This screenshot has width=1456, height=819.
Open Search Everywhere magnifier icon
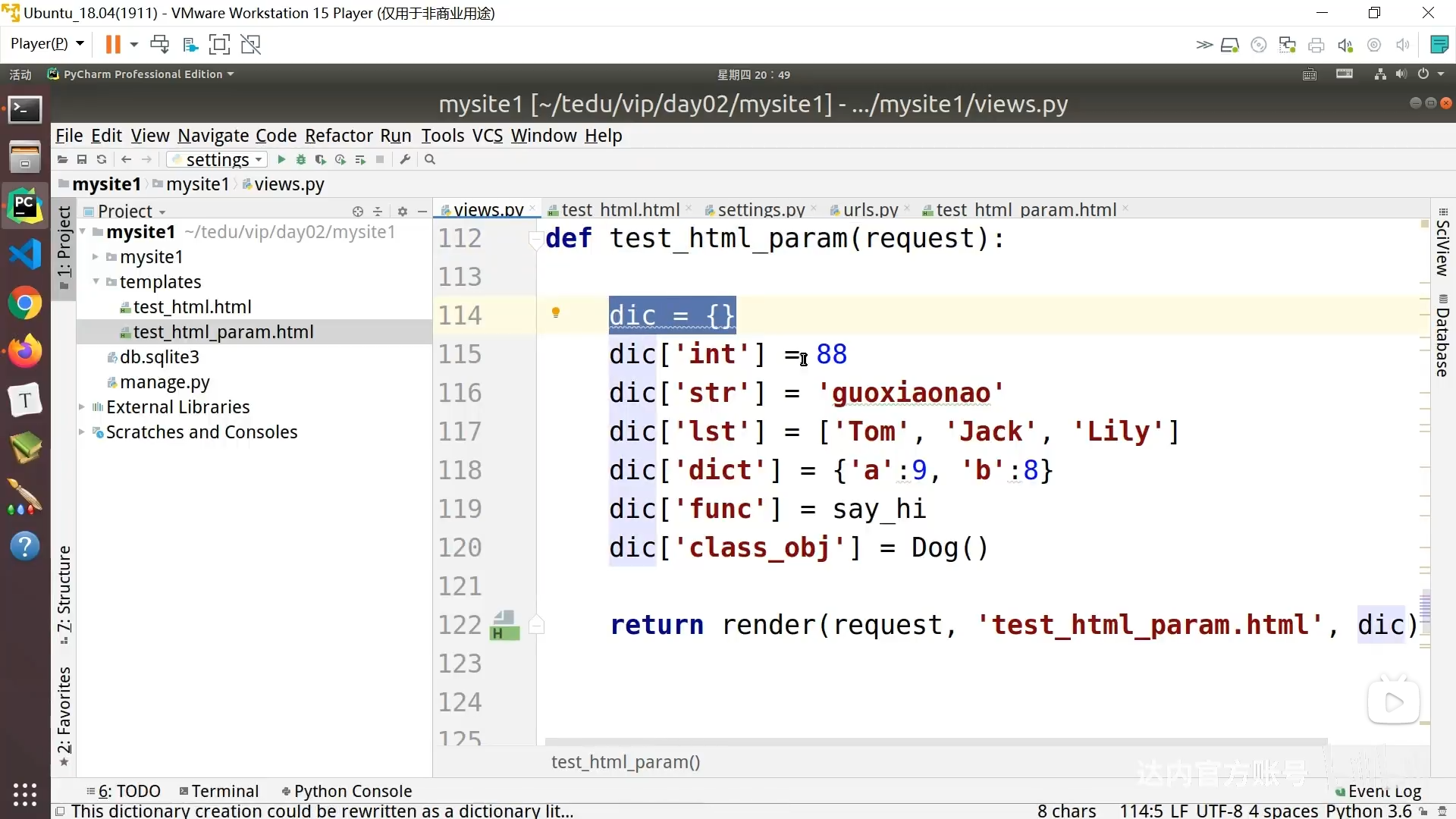(x=430, y=159)
